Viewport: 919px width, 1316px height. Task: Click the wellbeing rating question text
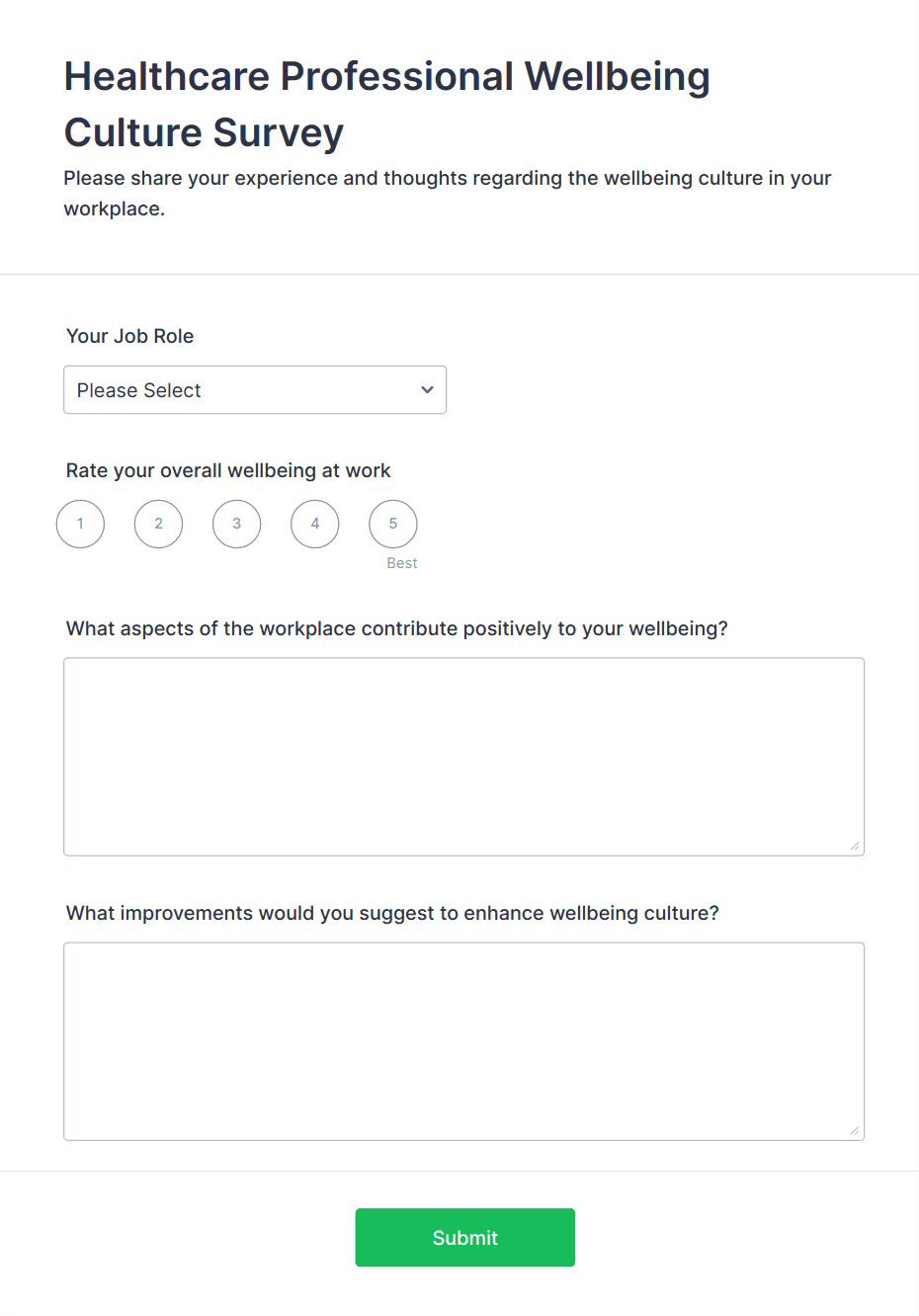[x=228, y=470]
